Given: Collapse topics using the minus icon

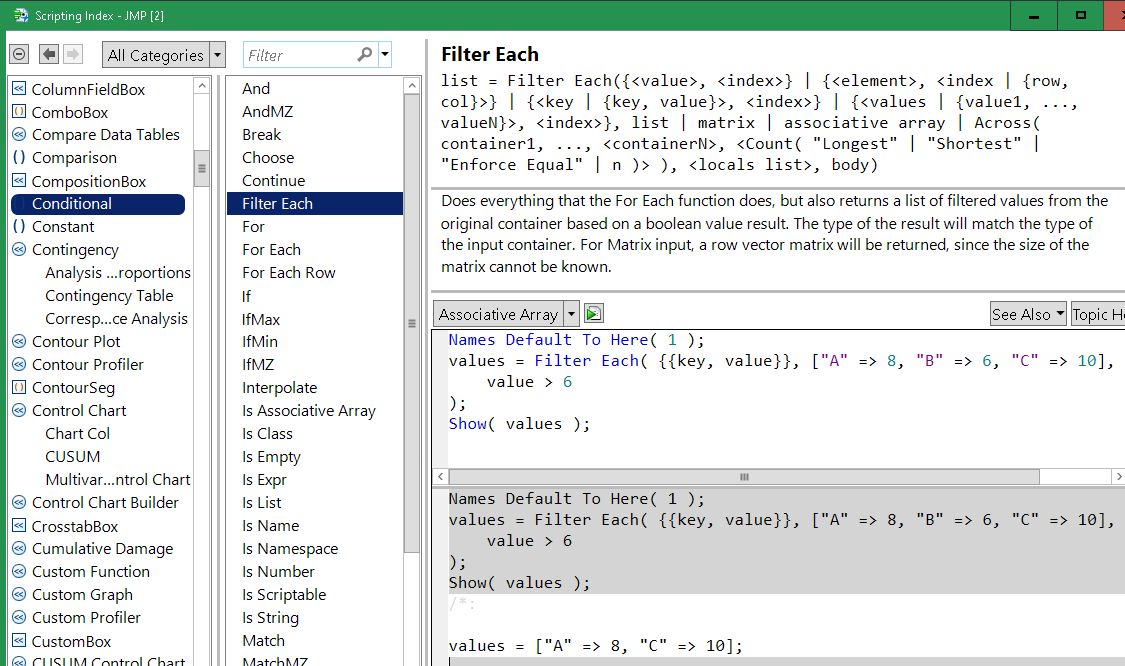Looking at the screenshot, I should point(18,54).
